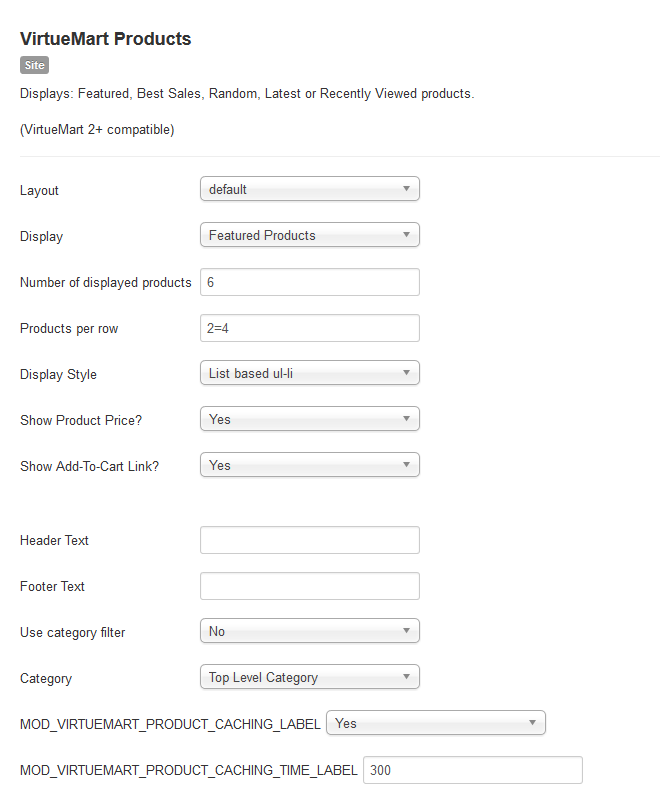Open the Layout dropdown showing default
This screenshot has width=660, height=810.
(x=310, y=189)
